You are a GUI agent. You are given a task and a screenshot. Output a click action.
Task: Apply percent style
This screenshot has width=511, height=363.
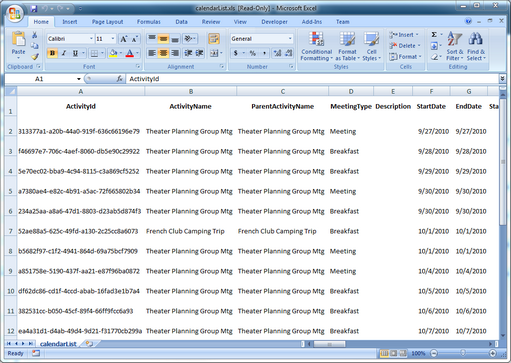click(x=253, y=53)
